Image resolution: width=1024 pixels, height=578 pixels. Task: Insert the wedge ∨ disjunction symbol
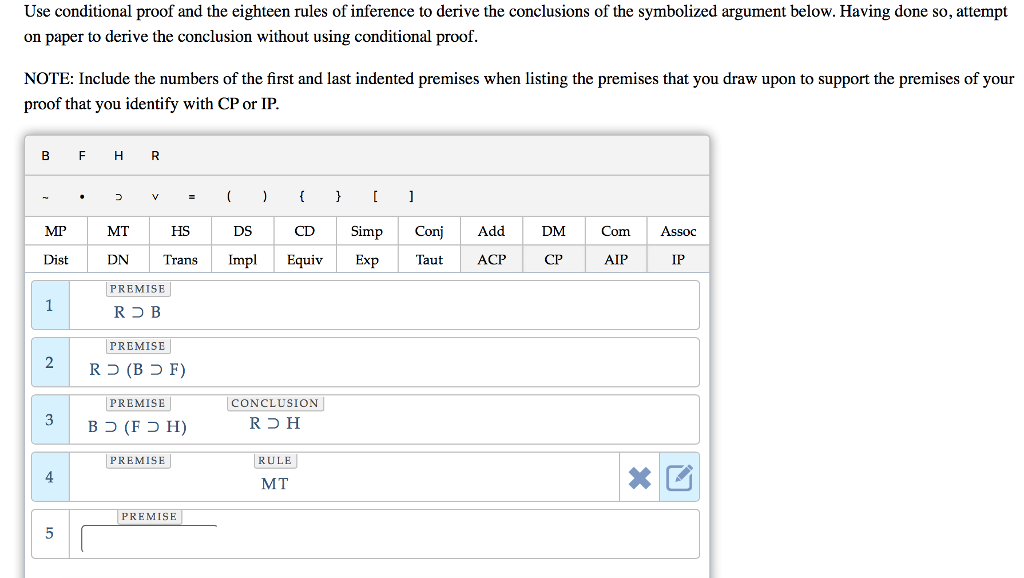(154, 196)
